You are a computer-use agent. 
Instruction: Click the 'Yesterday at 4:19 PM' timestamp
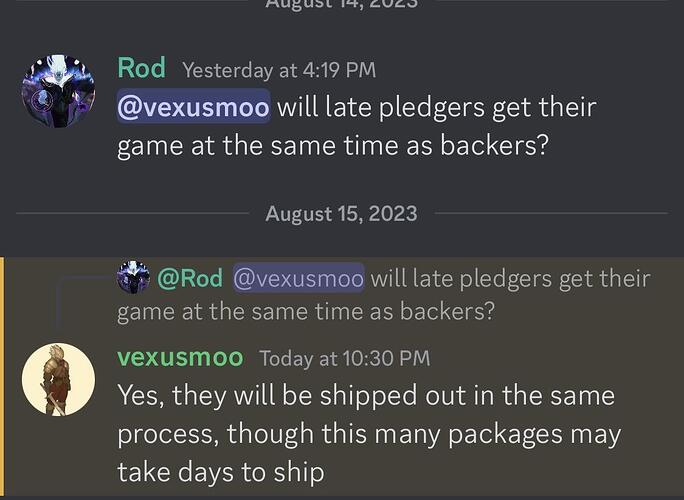(x=279, y=70)
